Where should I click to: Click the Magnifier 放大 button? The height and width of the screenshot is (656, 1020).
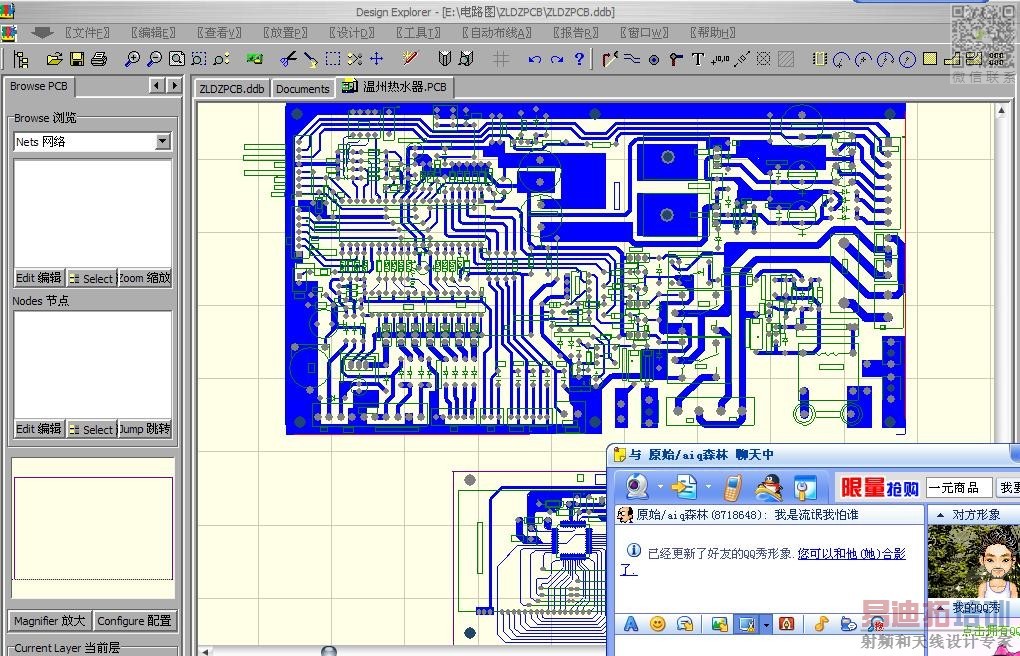(x=50, y=621)
